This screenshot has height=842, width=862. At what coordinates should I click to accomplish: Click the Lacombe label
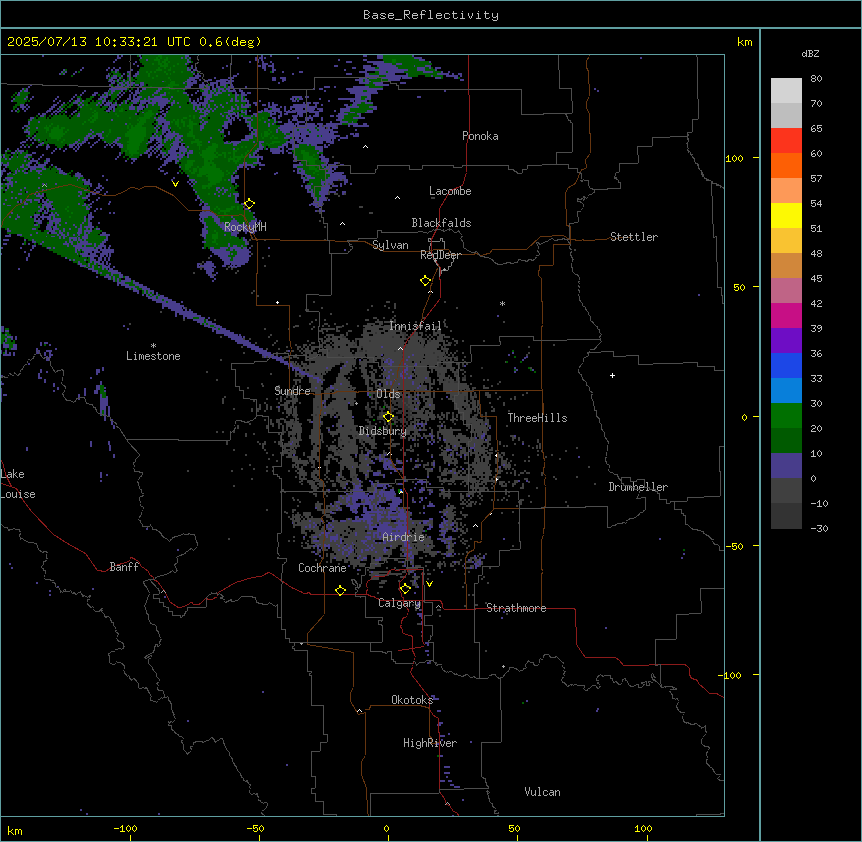pos(450,191)
